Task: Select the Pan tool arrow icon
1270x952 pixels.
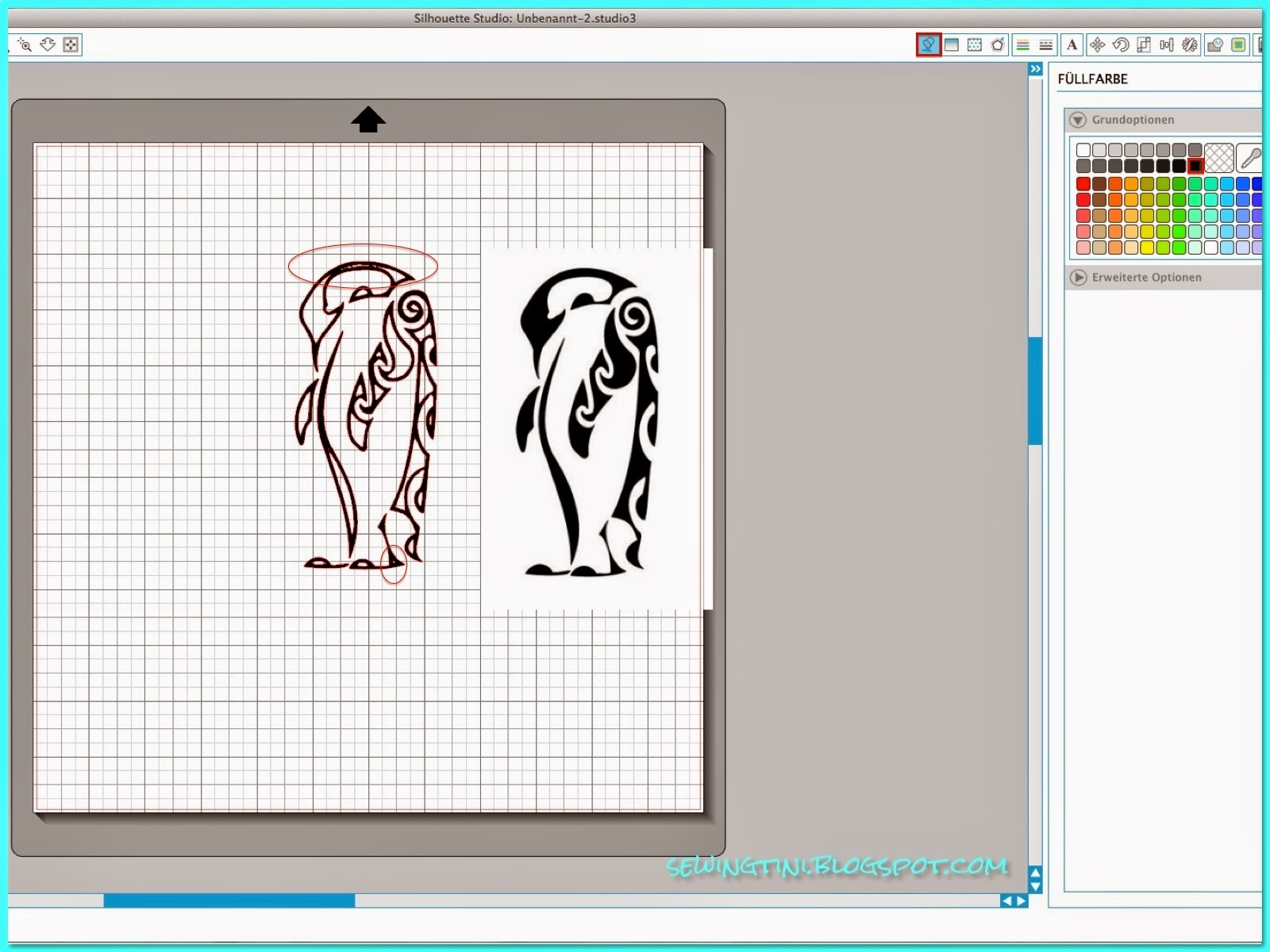Action: pyautogui.click(x=48, y=45)
